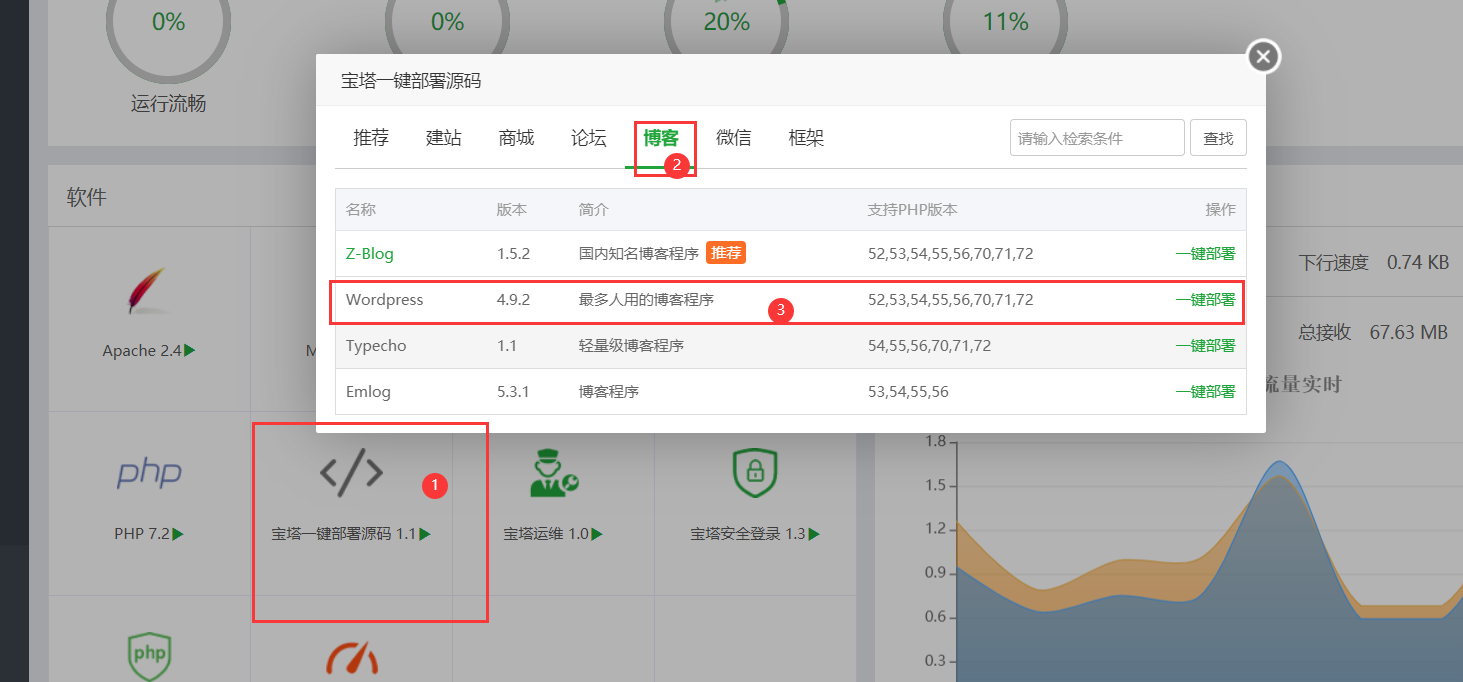The image size is (1463, 682).
Task: Click the 支持PHP版本 column header
Action: (913, 210)
